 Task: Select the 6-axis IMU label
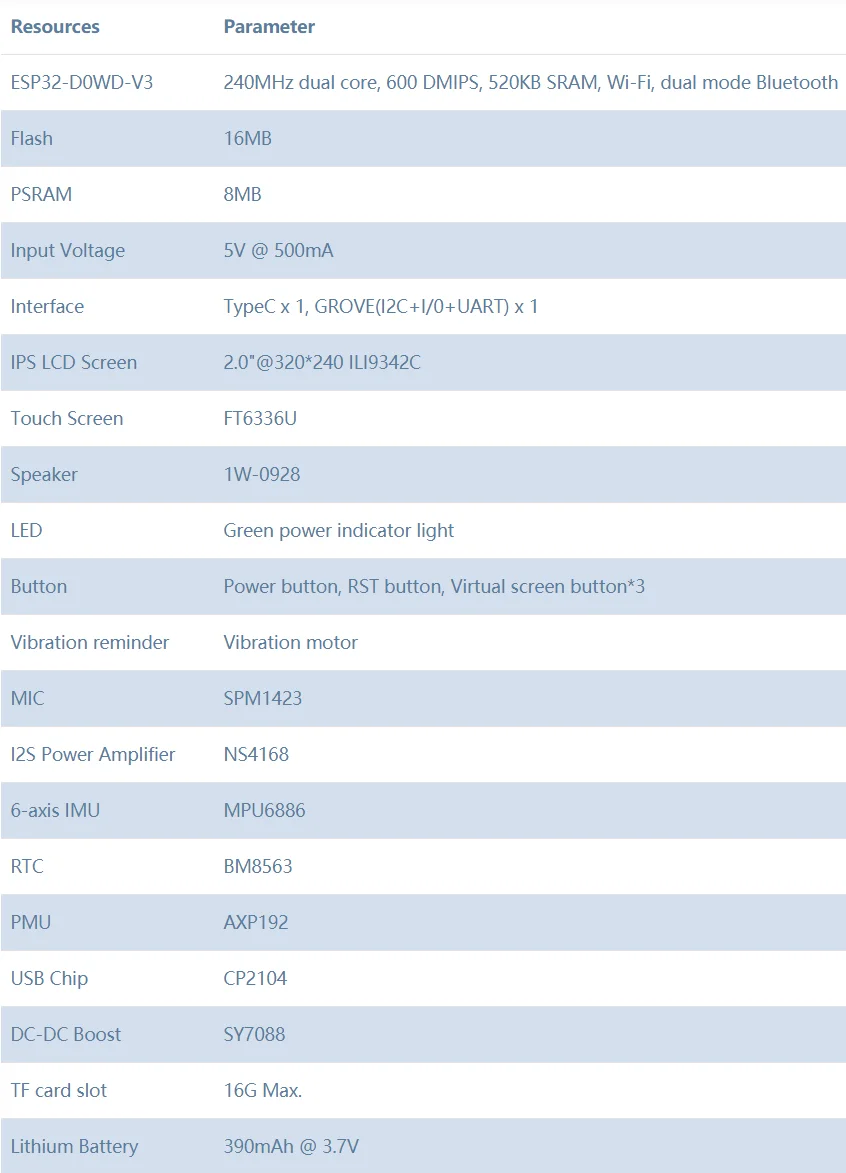[55, 811]
